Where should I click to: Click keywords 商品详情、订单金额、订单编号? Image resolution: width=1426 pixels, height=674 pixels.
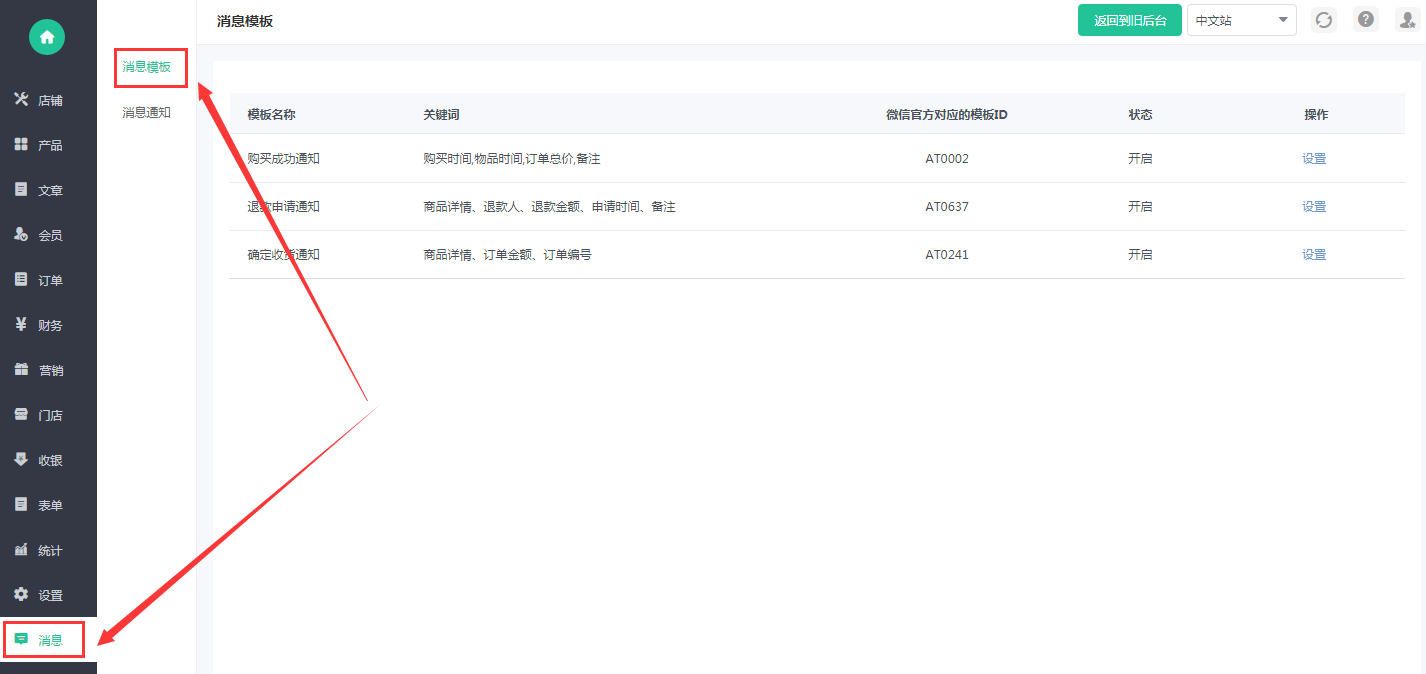507,254
